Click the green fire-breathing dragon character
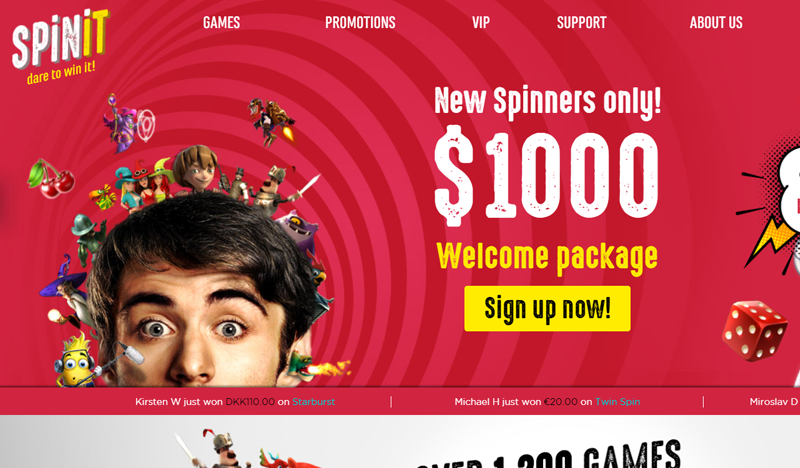This screenshot has height=468, width=800. pyautogui.click(x=317, y=366)
